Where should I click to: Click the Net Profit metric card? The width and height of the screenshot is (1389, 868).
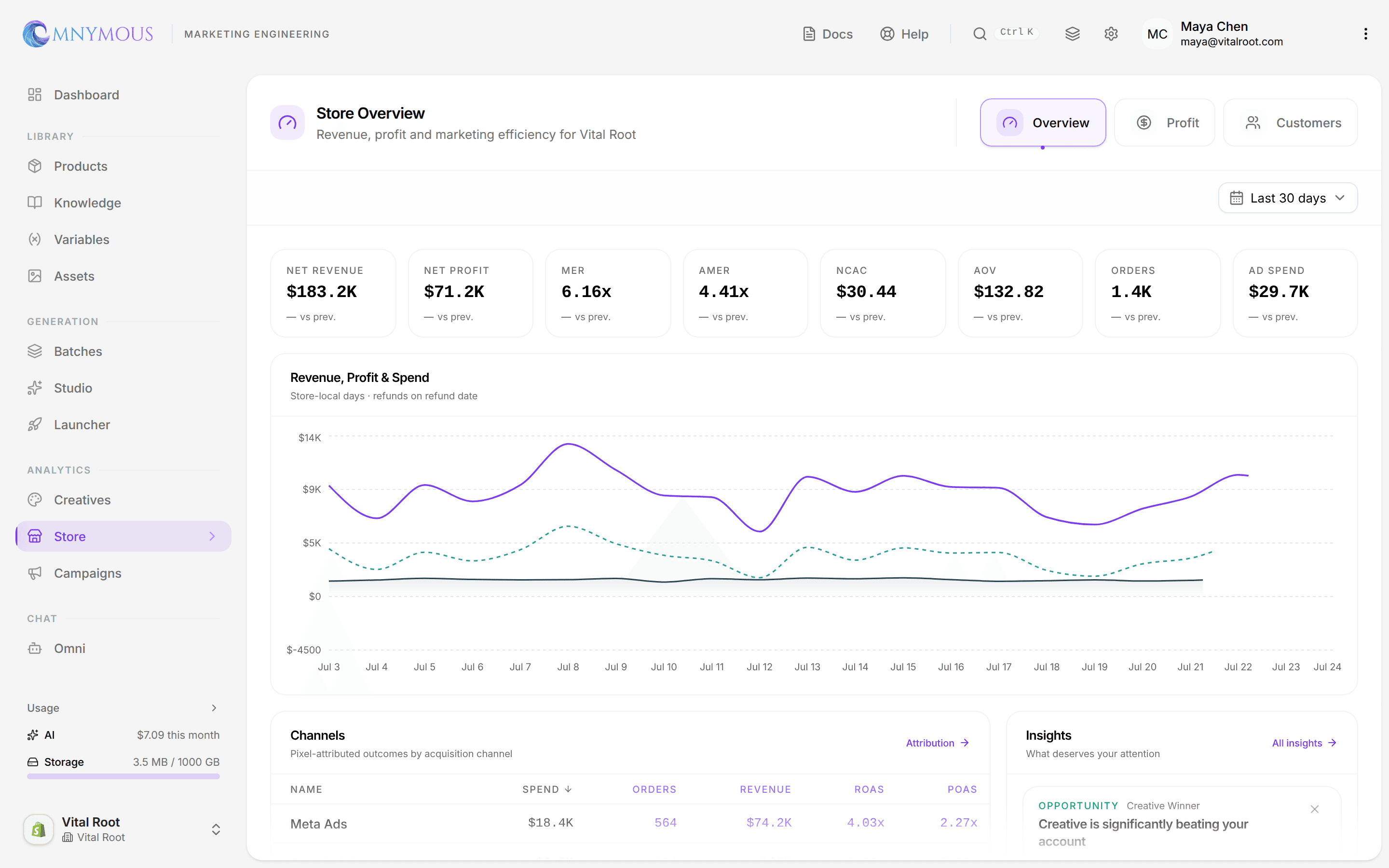pos(470,293)
